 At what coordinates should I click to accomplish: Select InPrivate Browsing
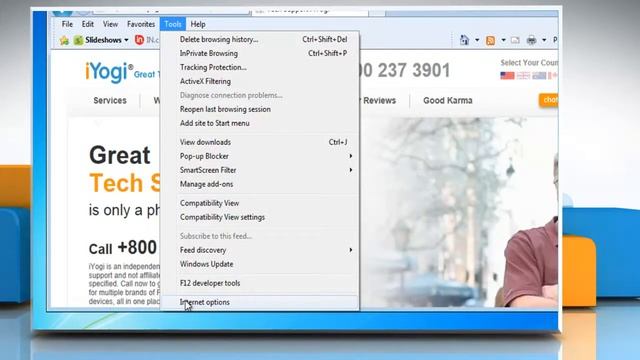coord(260,53)
